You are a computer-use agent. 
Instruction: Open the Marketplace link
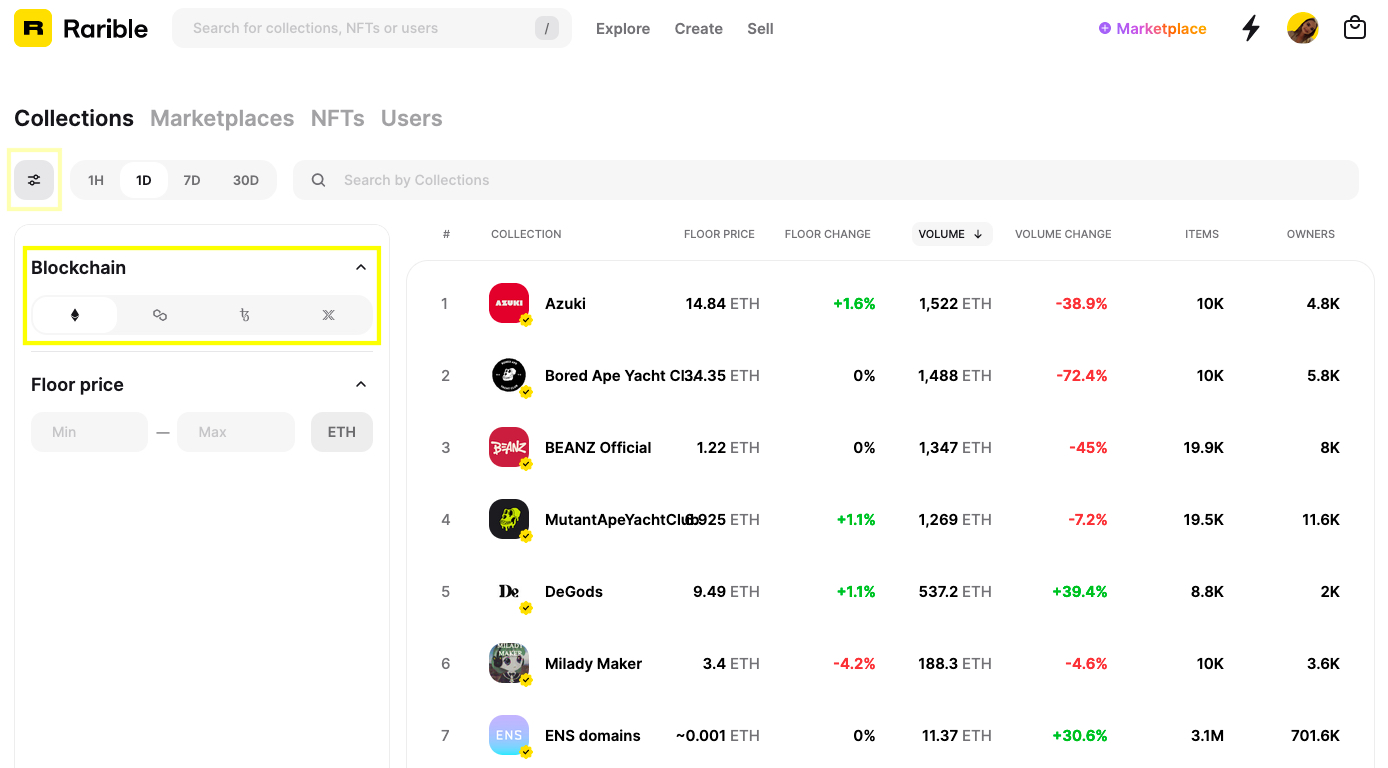[1152, 28]
